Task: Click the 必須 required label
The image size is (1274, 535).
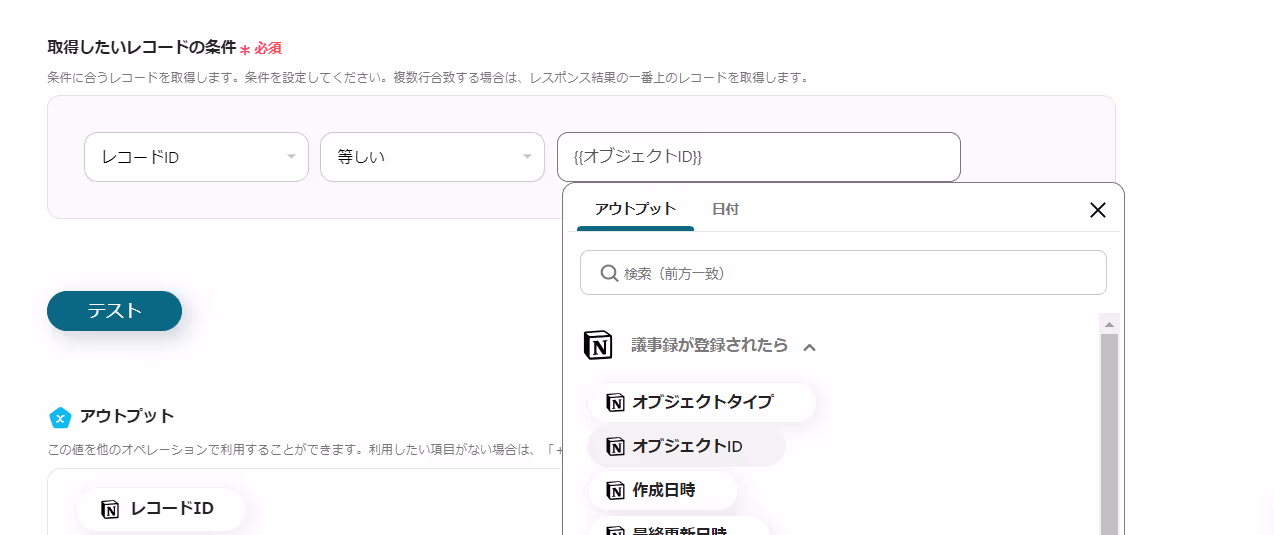Action: [x=268, y=48]
